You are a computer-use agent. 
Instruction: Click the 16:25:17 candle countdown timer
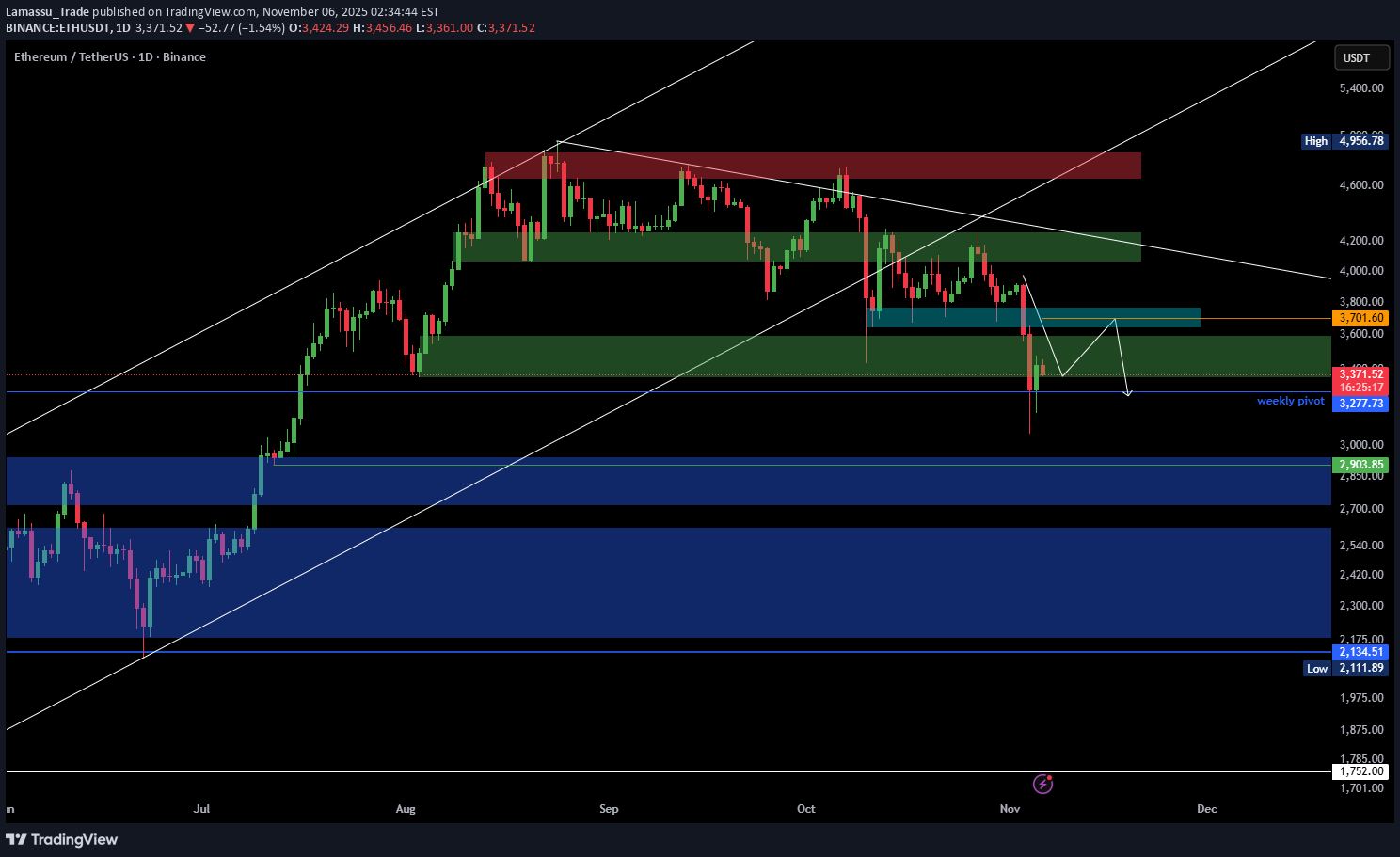(1360, 387)
